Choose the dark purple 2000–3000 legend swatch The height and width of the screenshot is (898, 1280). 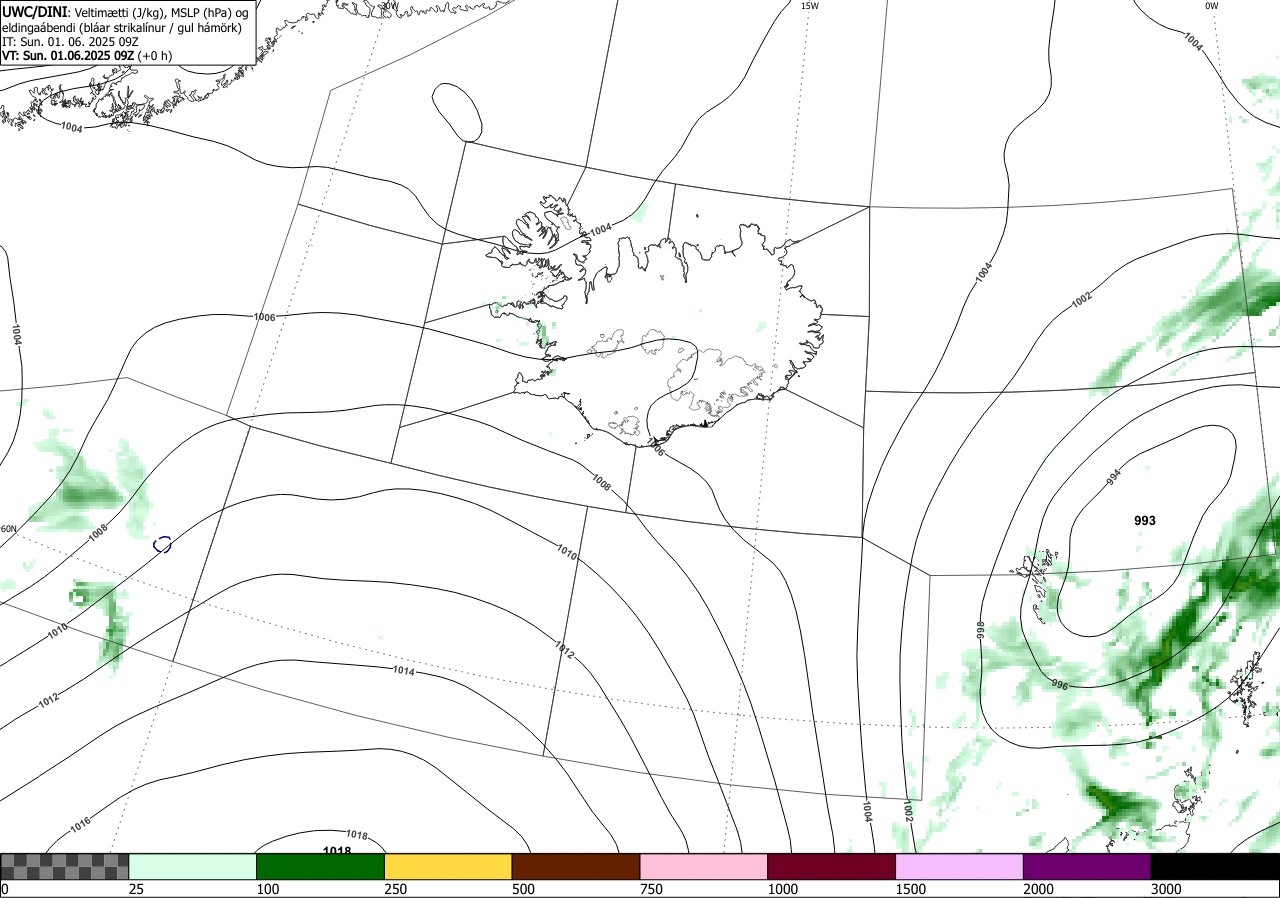coord(1087,866)
